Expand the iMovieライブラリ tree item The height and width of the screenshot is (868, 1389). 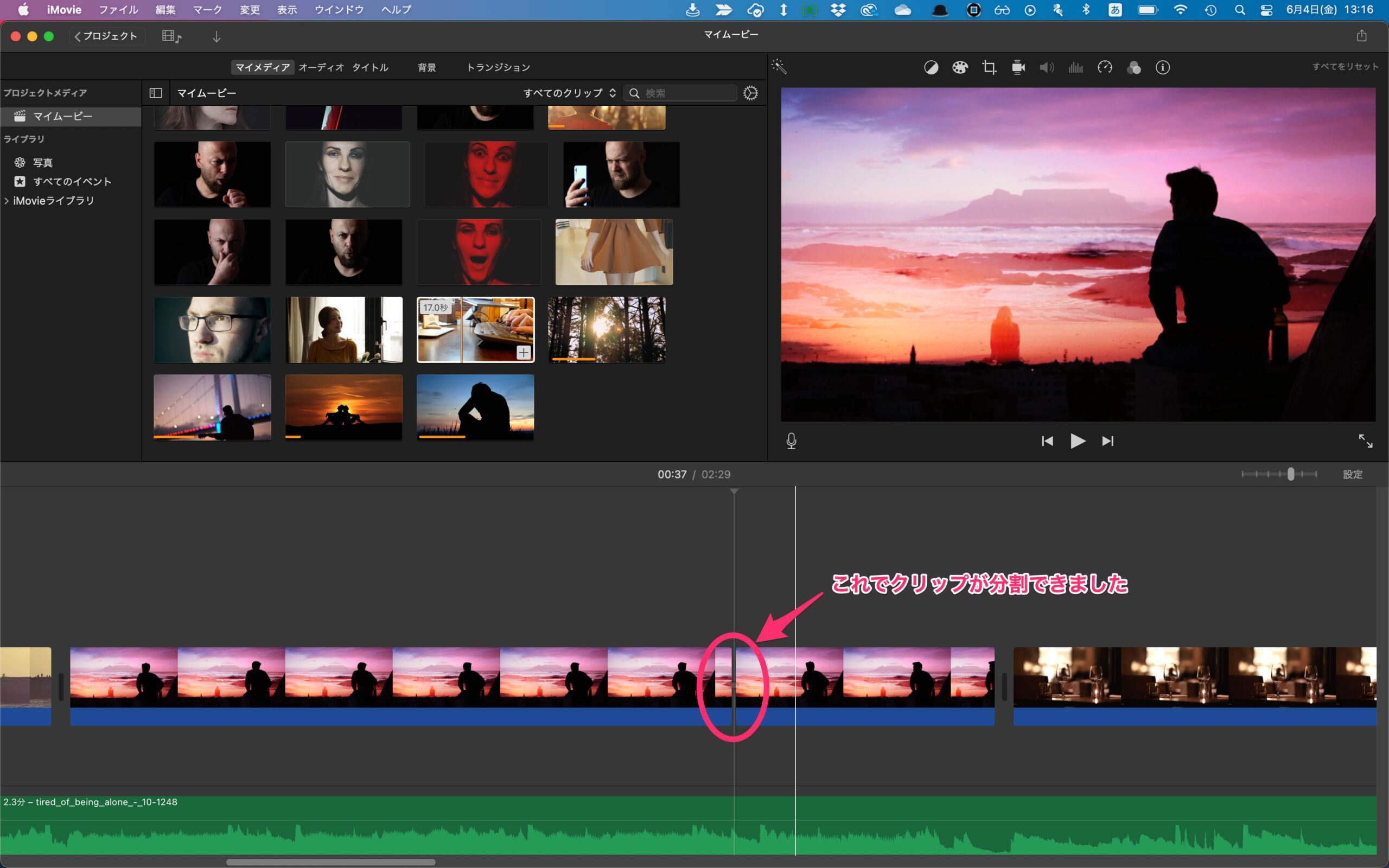click(7, 201)
